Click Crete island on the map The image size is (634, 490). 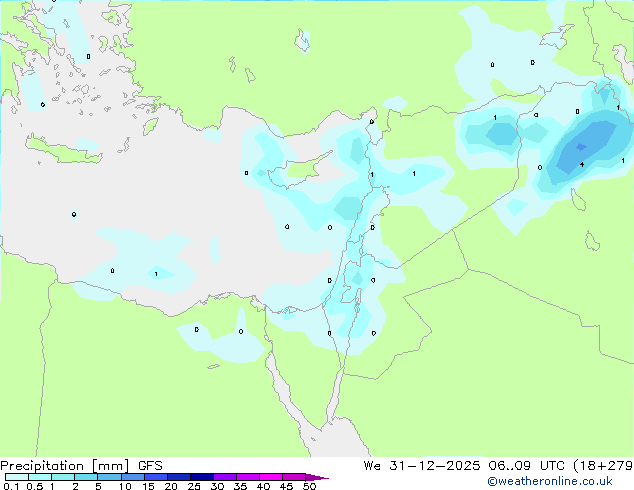(x=63, y=150)
